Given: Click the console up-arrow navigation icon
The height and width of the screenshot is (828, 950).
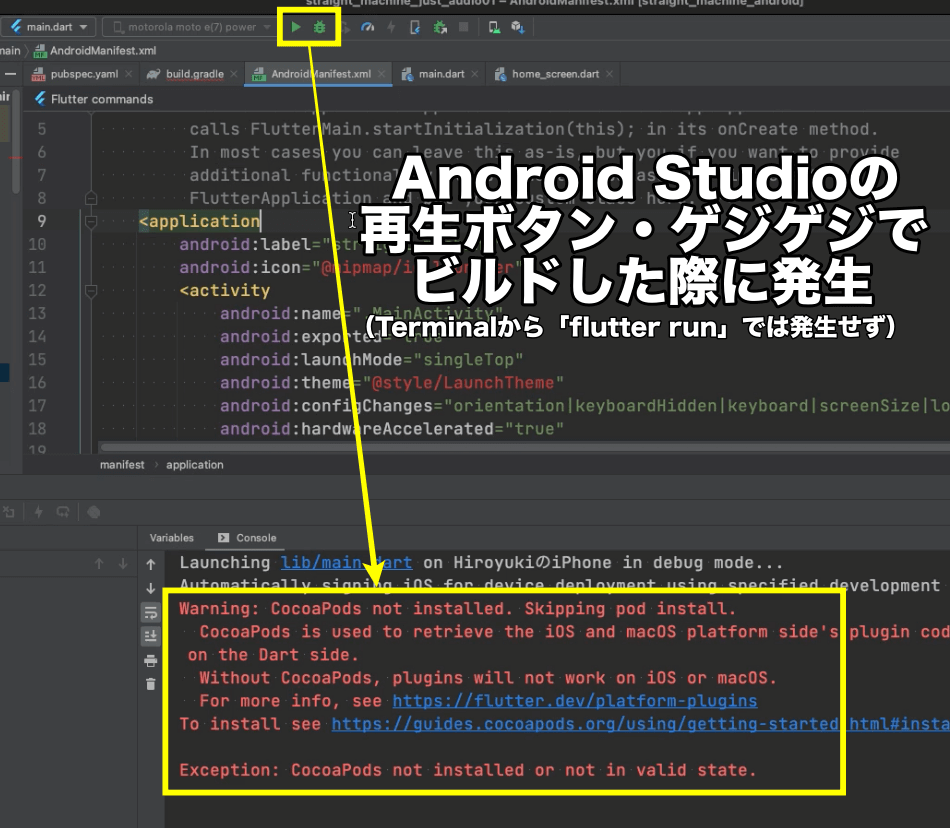Looking at the screenshot, I should coord(151,565).
